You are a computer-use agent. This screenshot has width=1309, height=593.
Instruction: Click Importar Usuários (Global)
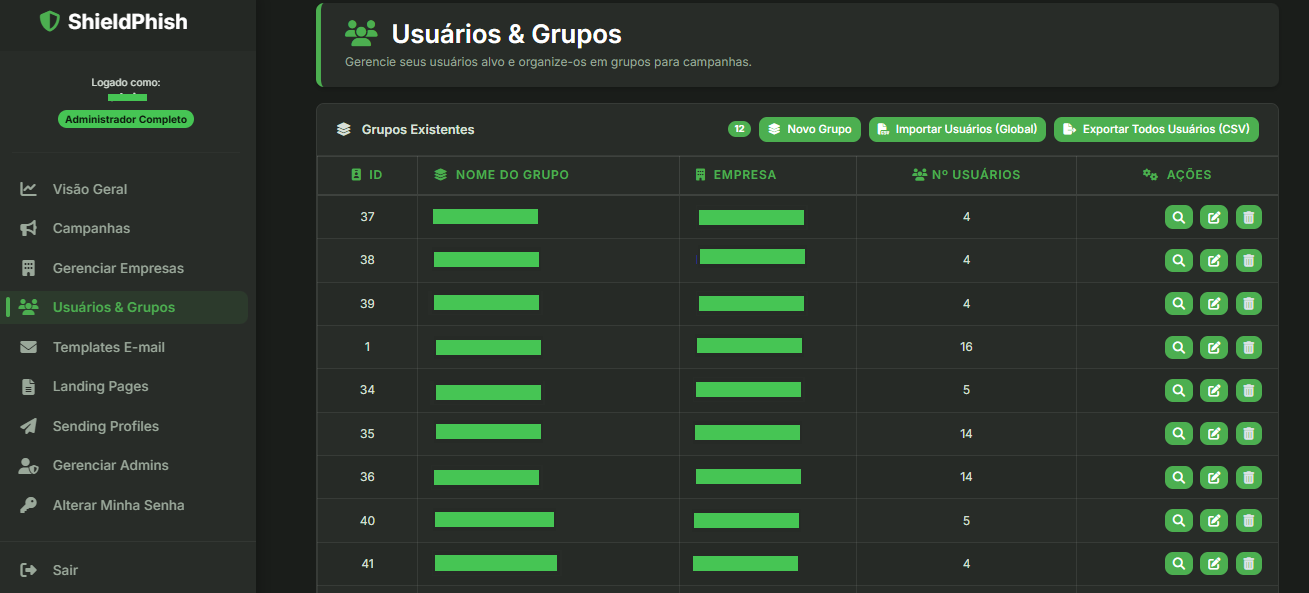click(x=957, y=129)
